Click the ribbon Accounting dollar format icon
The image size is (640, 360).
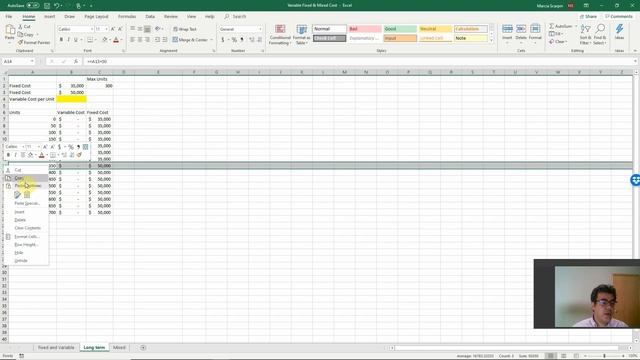click(223, 40)
